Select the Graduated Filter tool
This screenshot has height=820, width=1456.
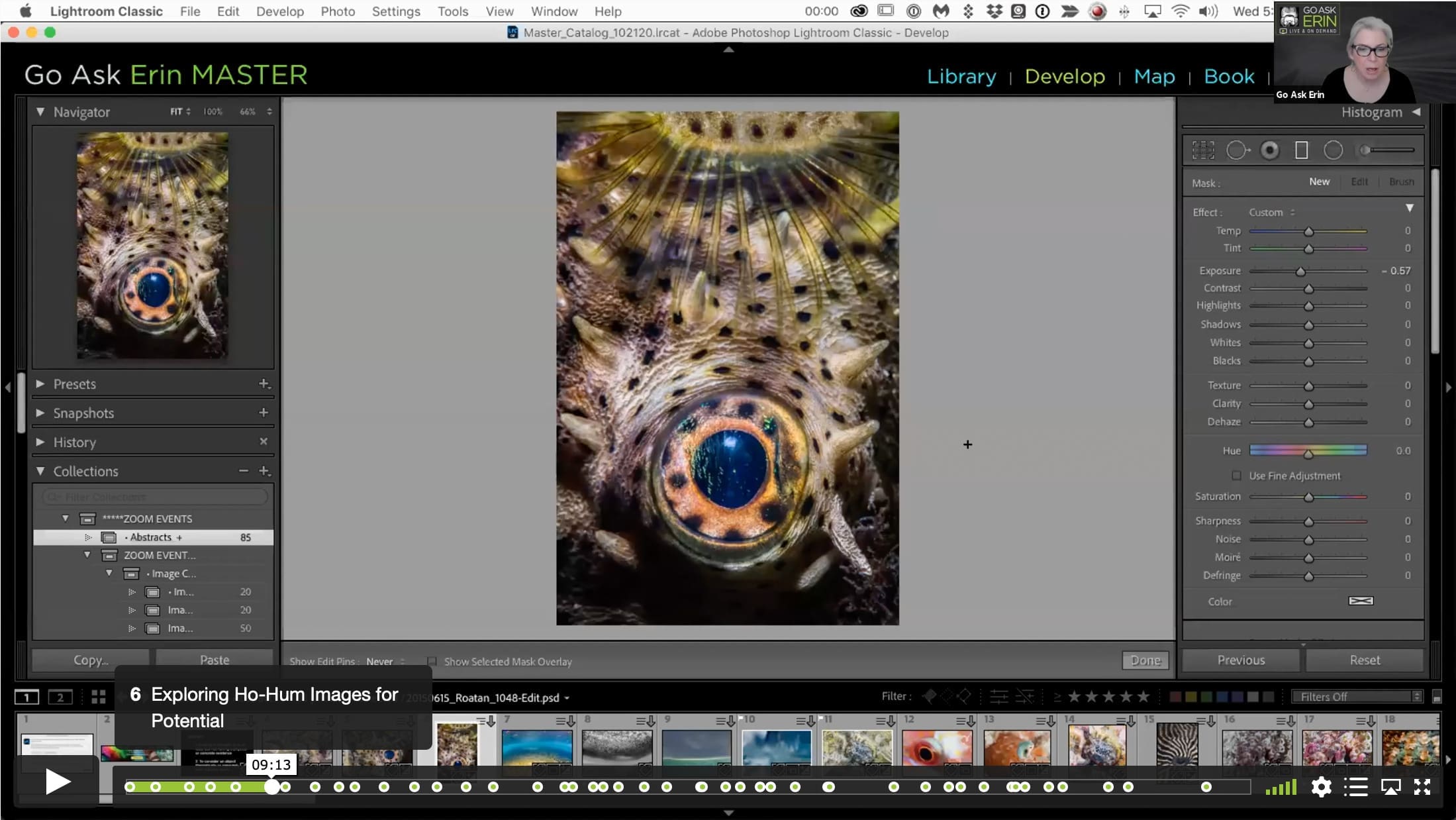coord(1301,150)
